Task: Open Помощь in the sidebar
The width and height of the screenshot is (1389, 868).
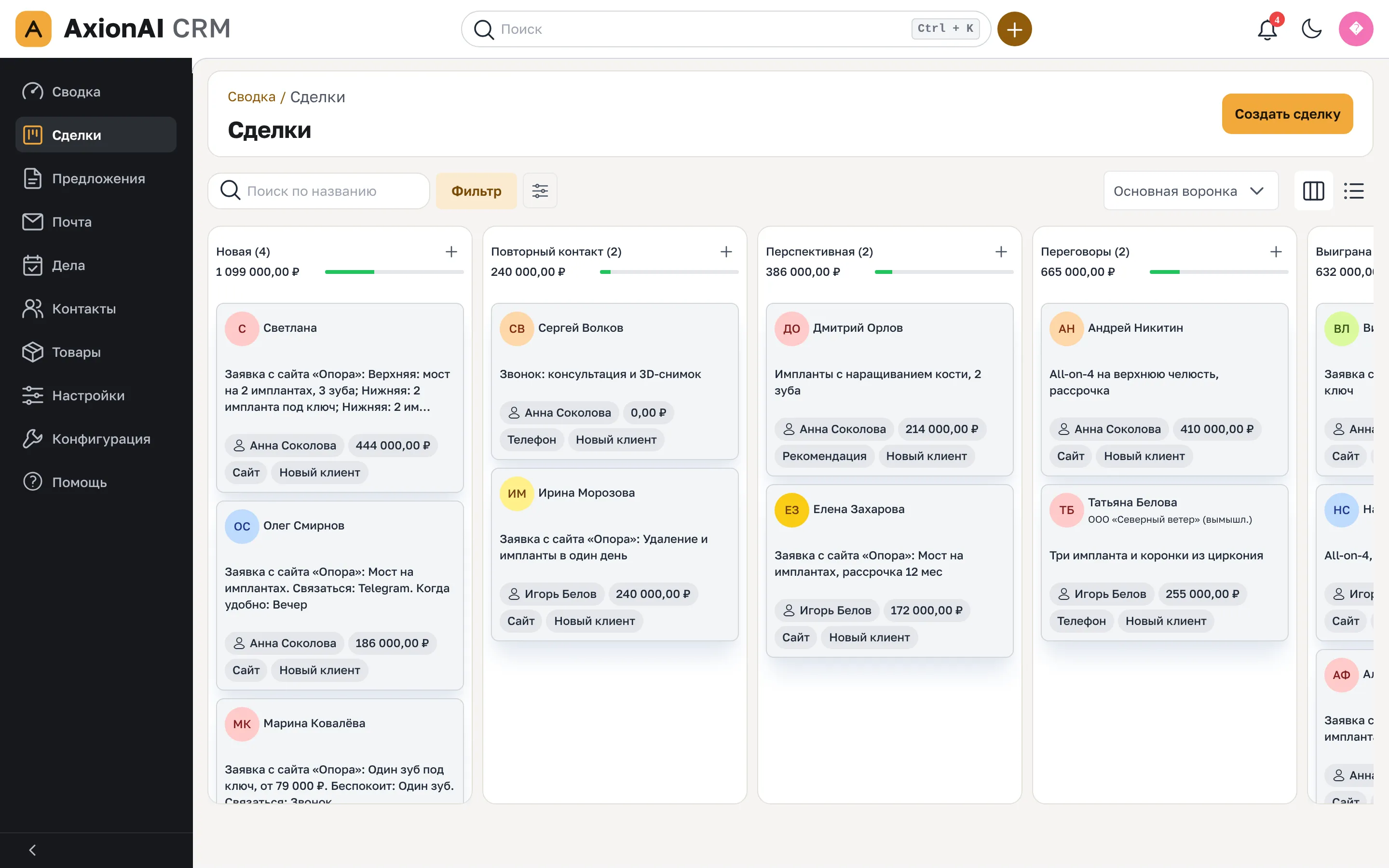Action: point(96,482)
